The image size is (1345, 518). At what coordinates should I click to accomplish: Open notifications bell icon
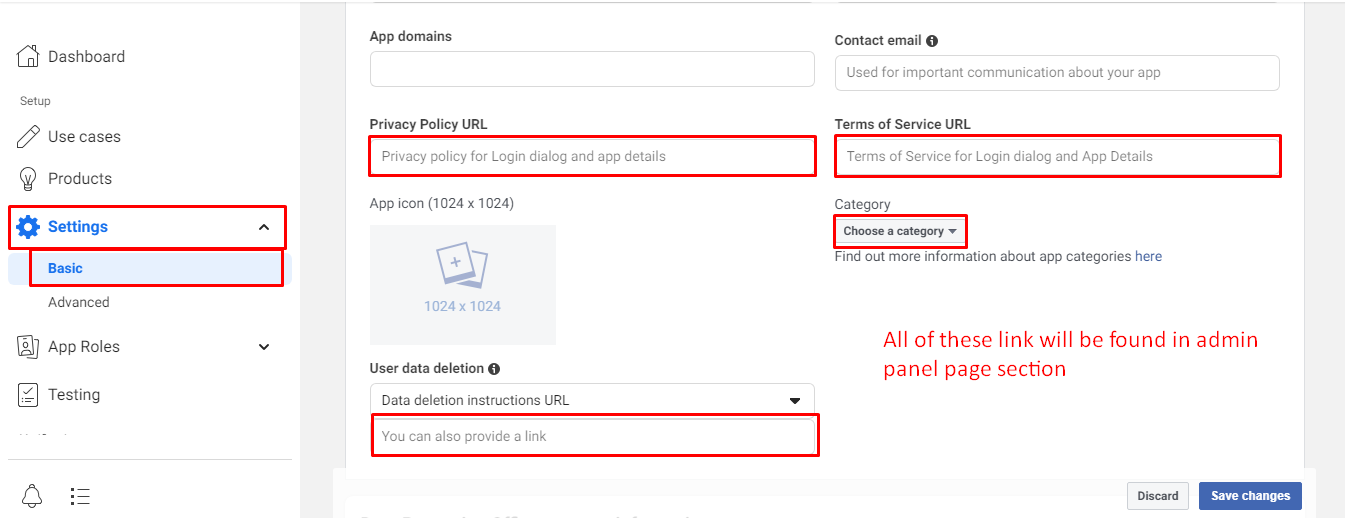pyautogui.click(x=32, y=495)
